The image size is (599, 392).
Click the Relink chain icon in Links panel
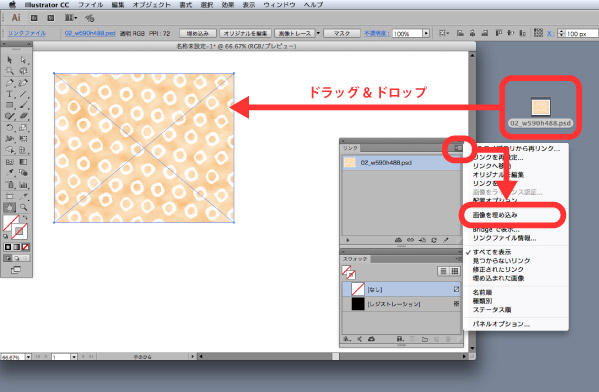point(410,240)
